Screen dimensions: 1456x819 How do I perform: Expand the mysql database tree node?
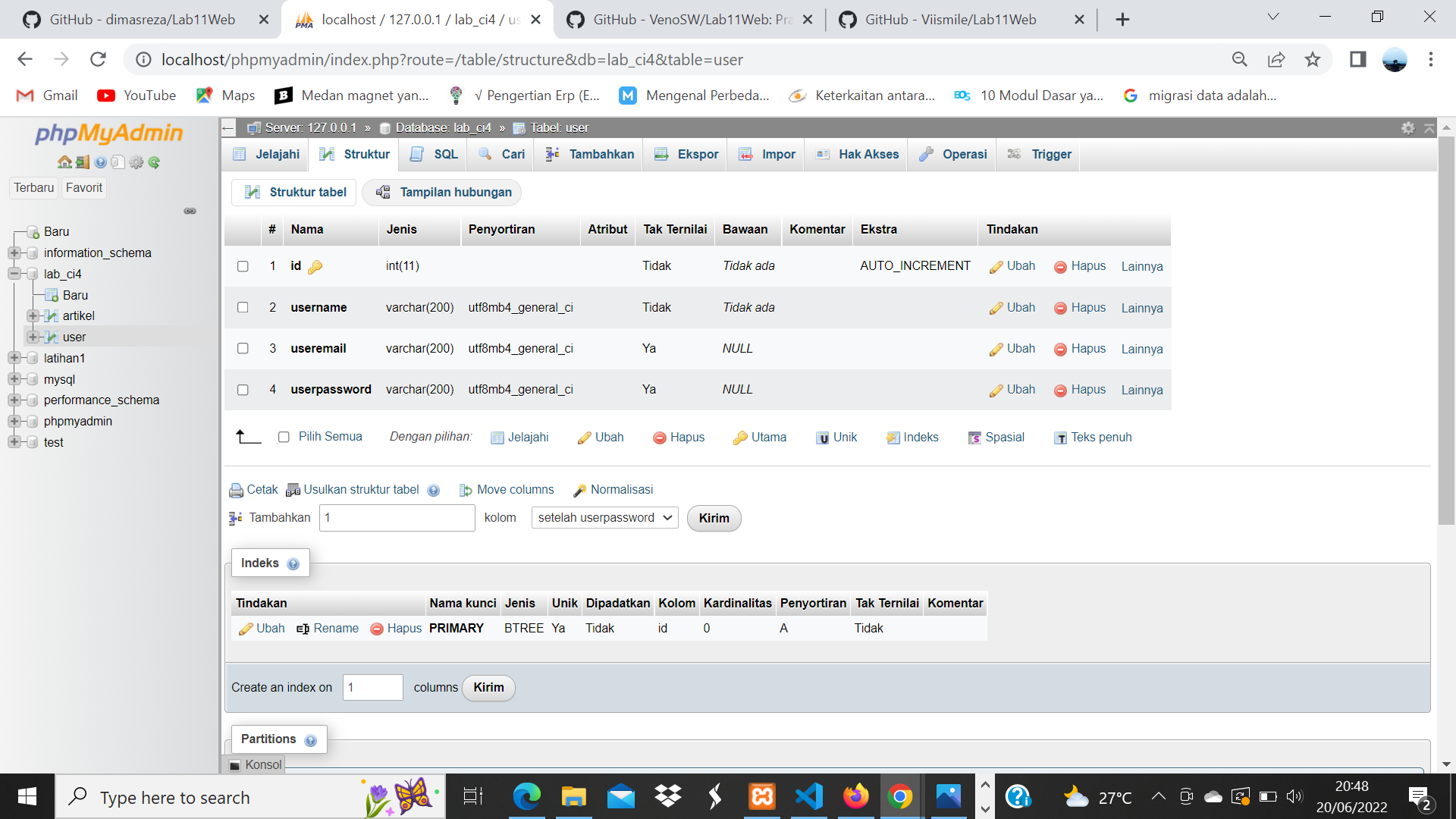coord(15,379)
